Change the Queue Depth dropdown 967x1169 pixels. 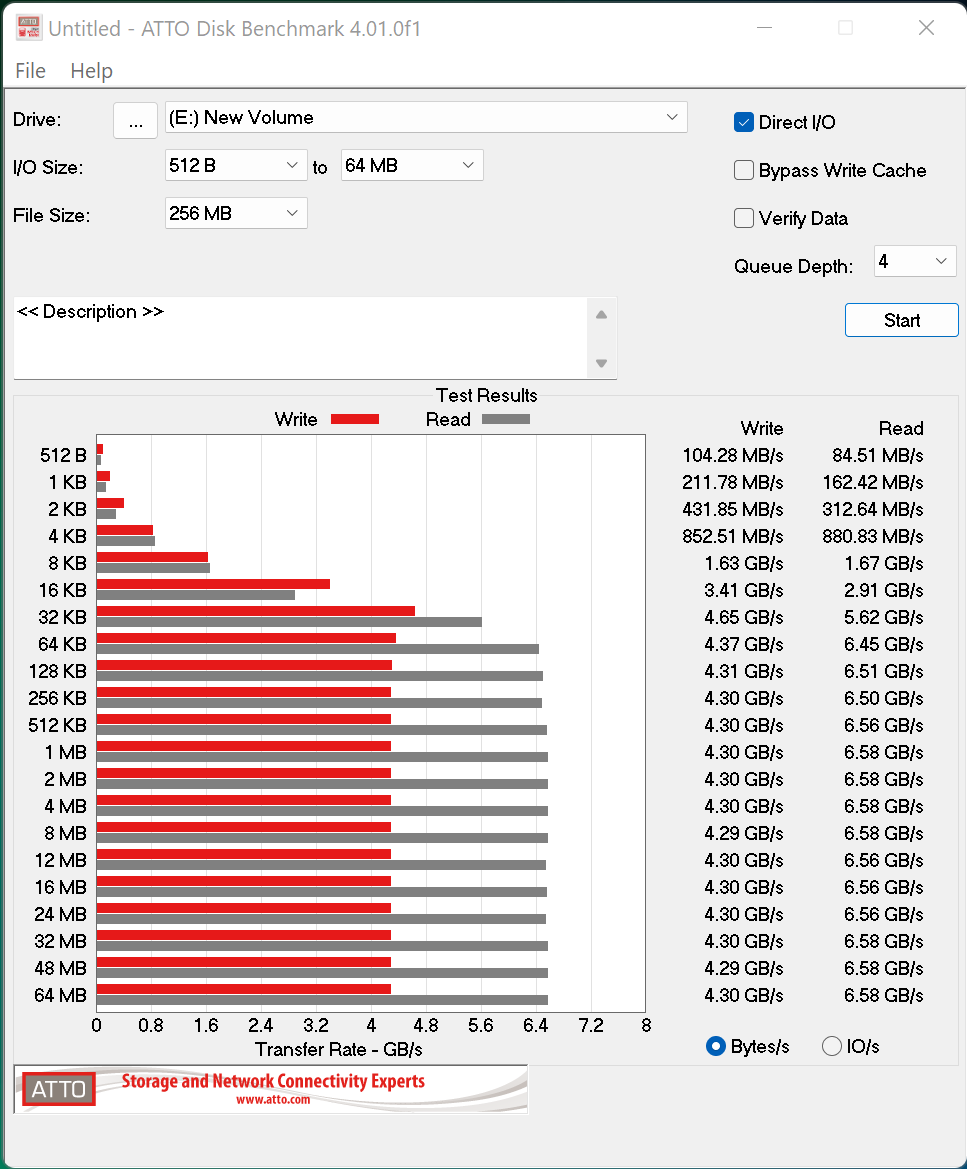tap(915, 262)
